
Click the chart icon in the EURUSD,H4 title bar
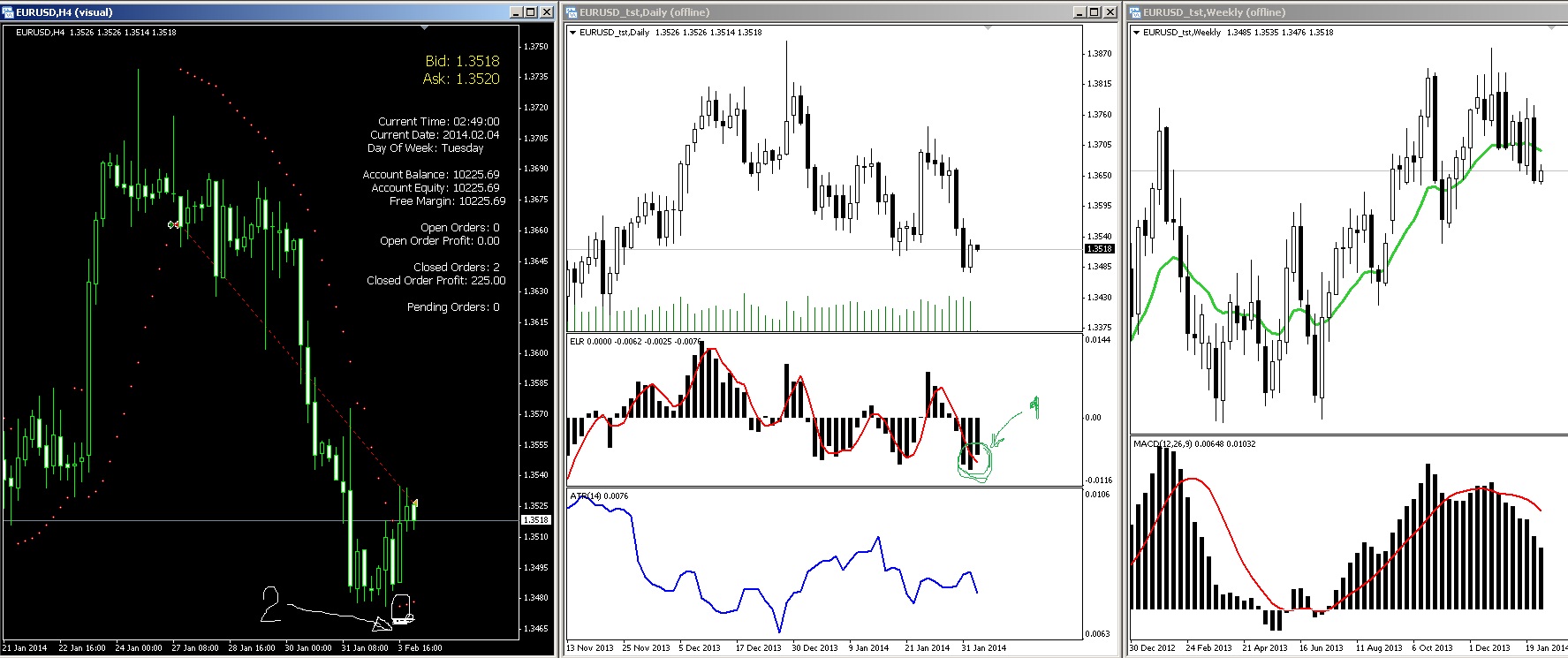coord(8,11)
